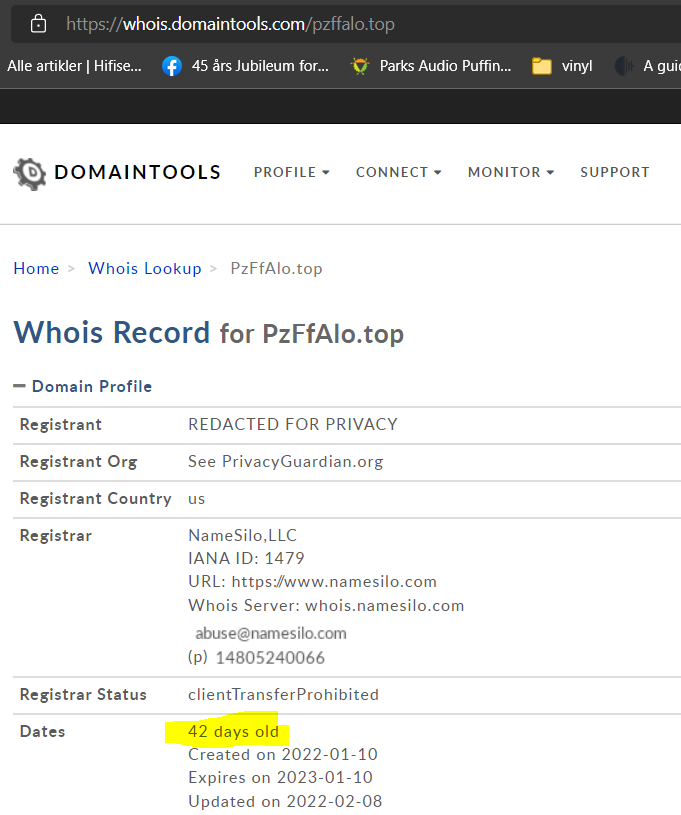Select the namesilo.com URL text
Image resolution: width=681 pixels, height=815 pixels.
click(x=334, y=582)
